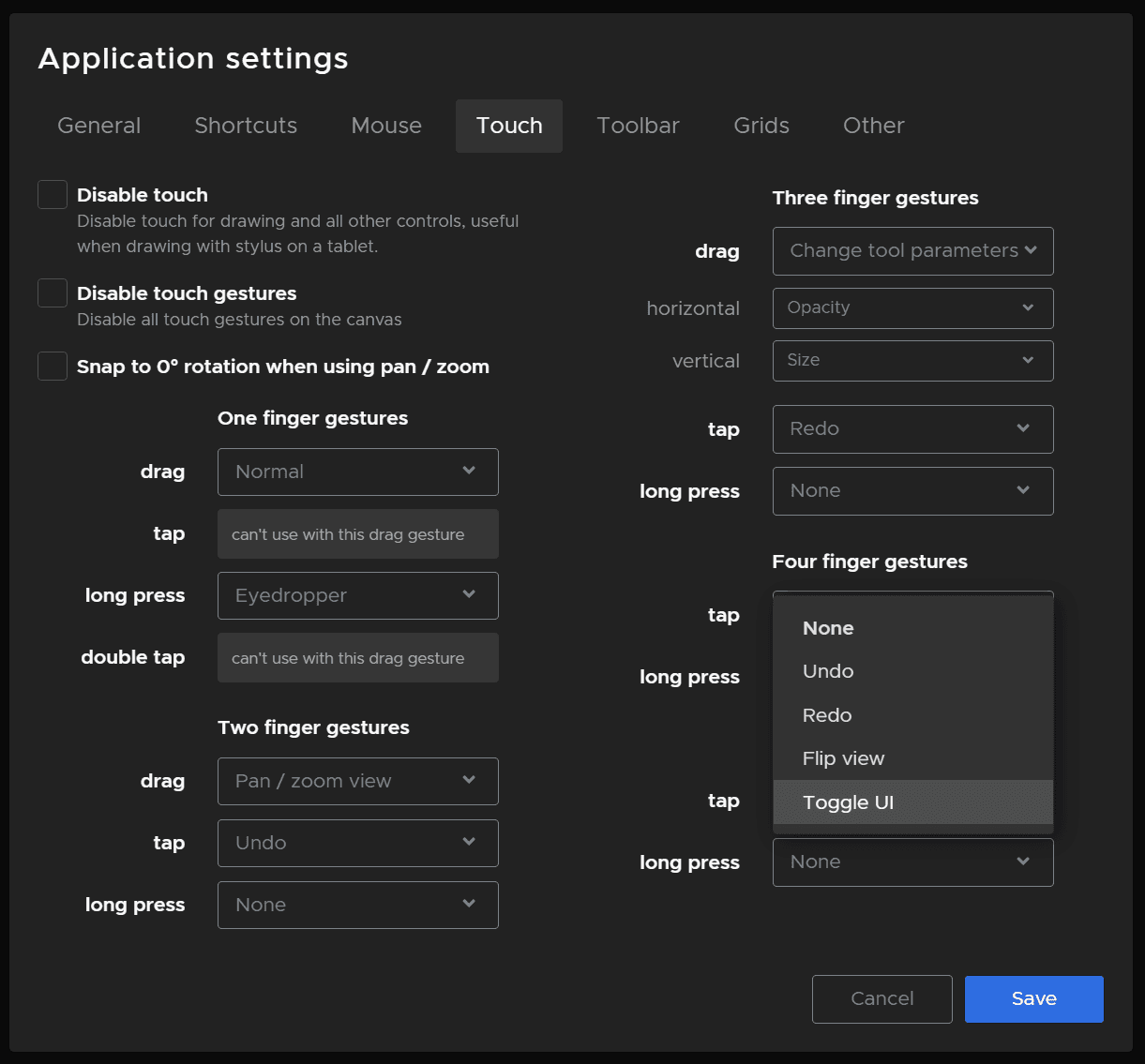Select Toggle UI from the open list
Viewport: 1145px width, 1064px height.
(848, 802)
